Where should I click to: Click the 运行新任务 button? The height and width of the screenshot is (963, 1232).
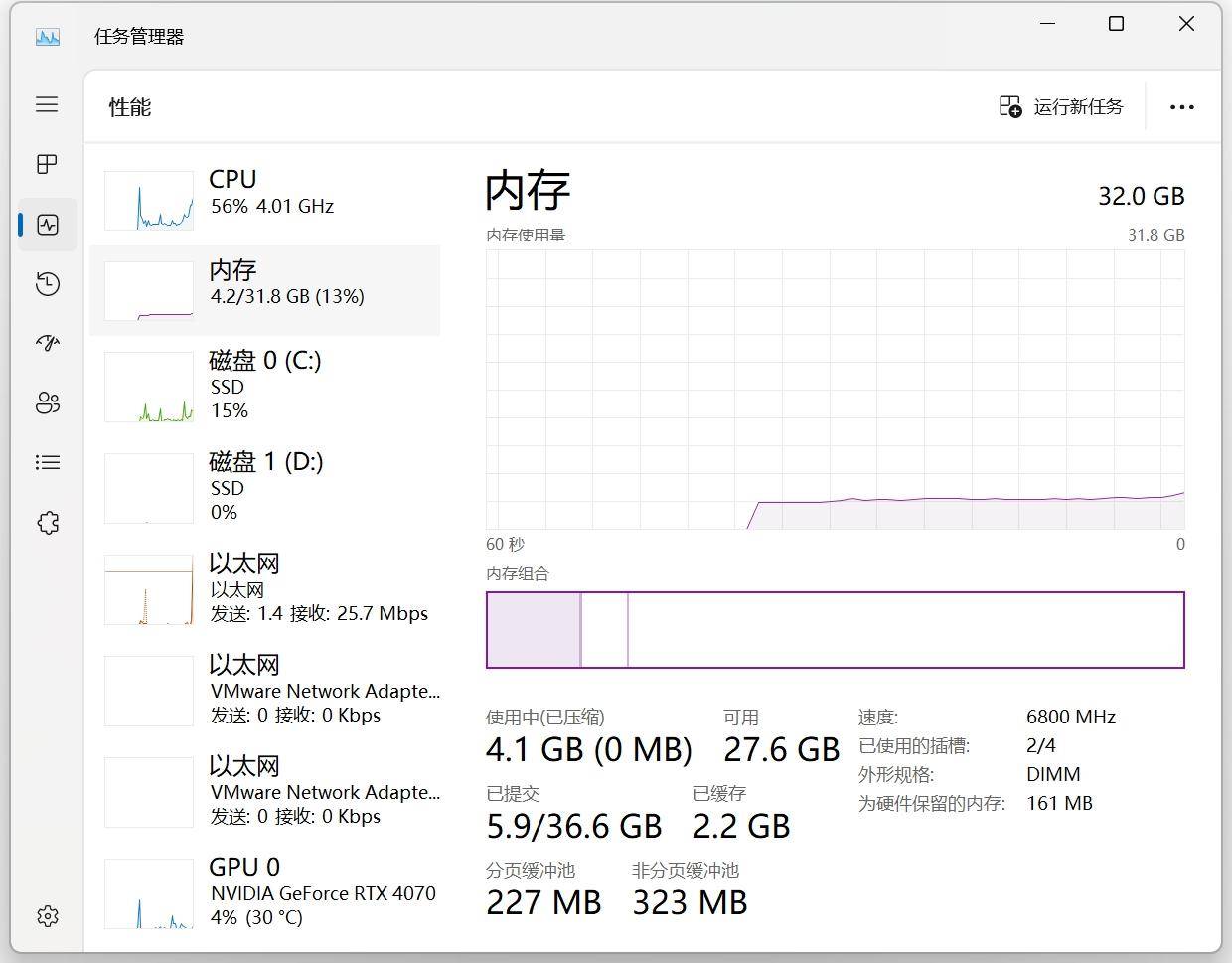pos(1061,106)
